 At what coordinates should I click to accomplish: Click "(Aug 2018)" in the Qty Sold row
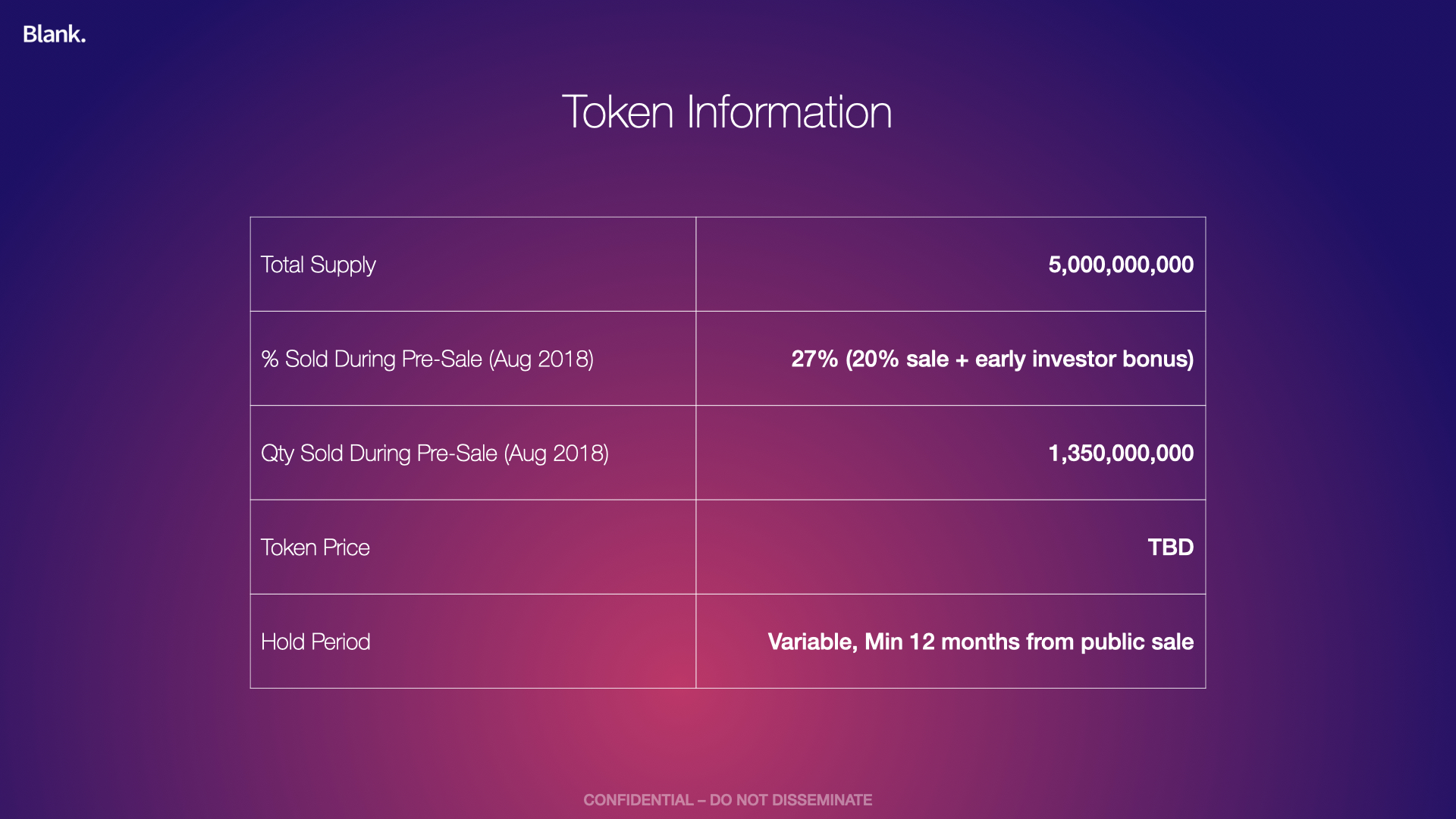(x=557, y=453)
